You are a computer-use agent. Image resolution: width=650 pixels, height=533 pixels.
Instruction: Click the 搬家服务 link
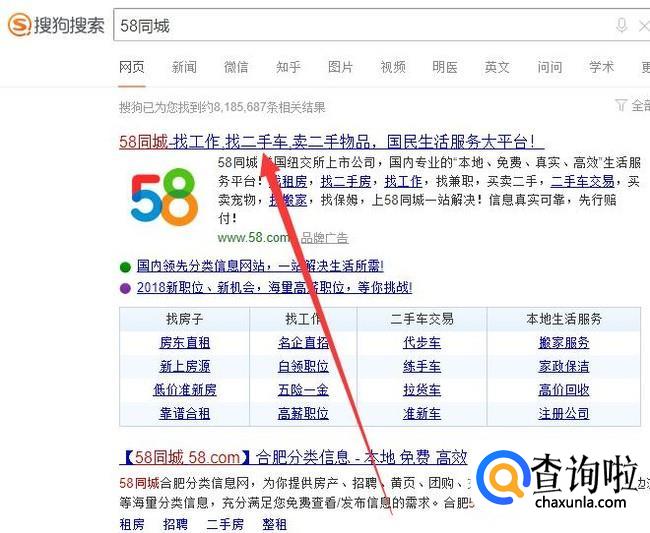[x=564, y=343]
